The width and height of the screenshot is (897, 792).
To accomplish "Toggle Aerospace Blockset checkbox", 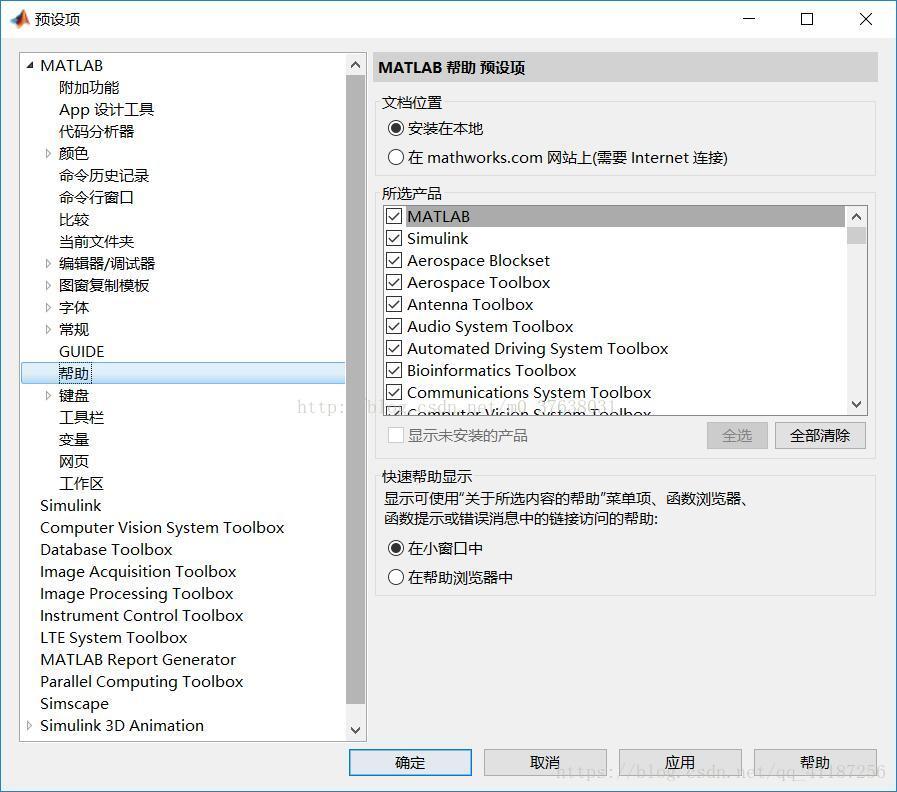I will click(394, 260).
